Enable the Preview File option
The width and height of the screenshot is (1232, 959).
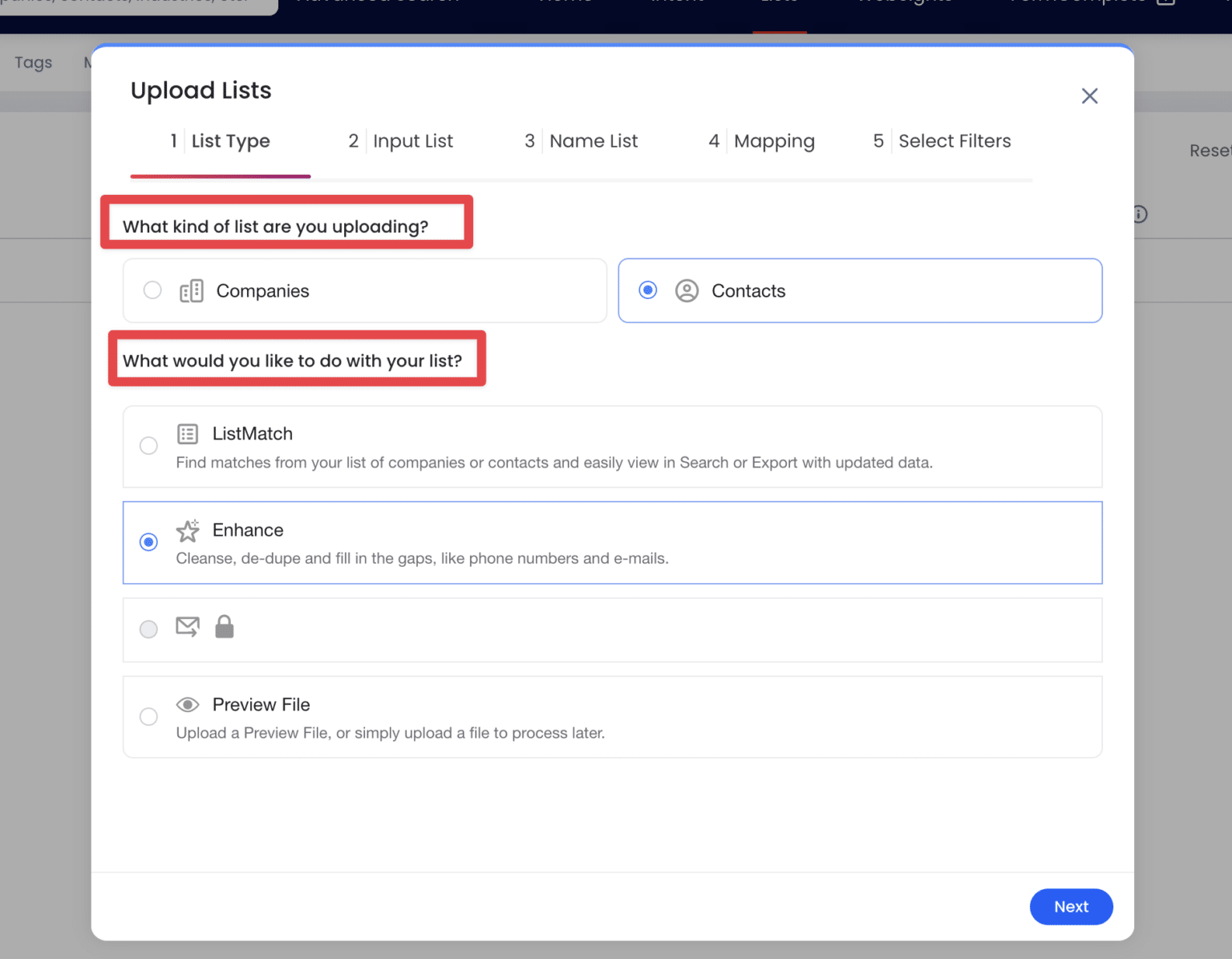click(148, 716)
